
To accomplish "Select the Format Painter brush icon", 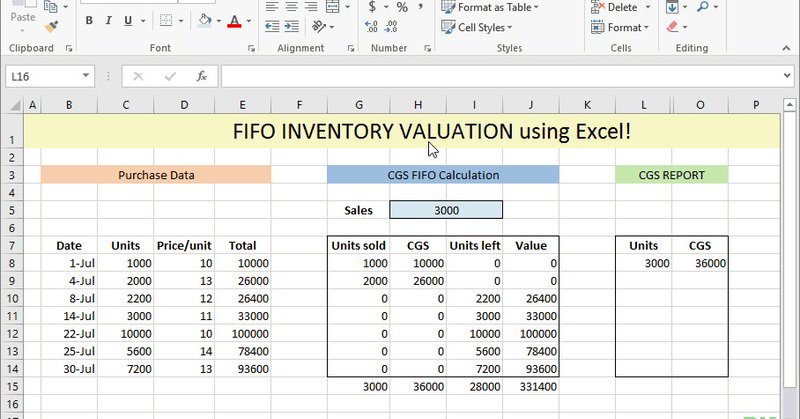I will [51, 27].
